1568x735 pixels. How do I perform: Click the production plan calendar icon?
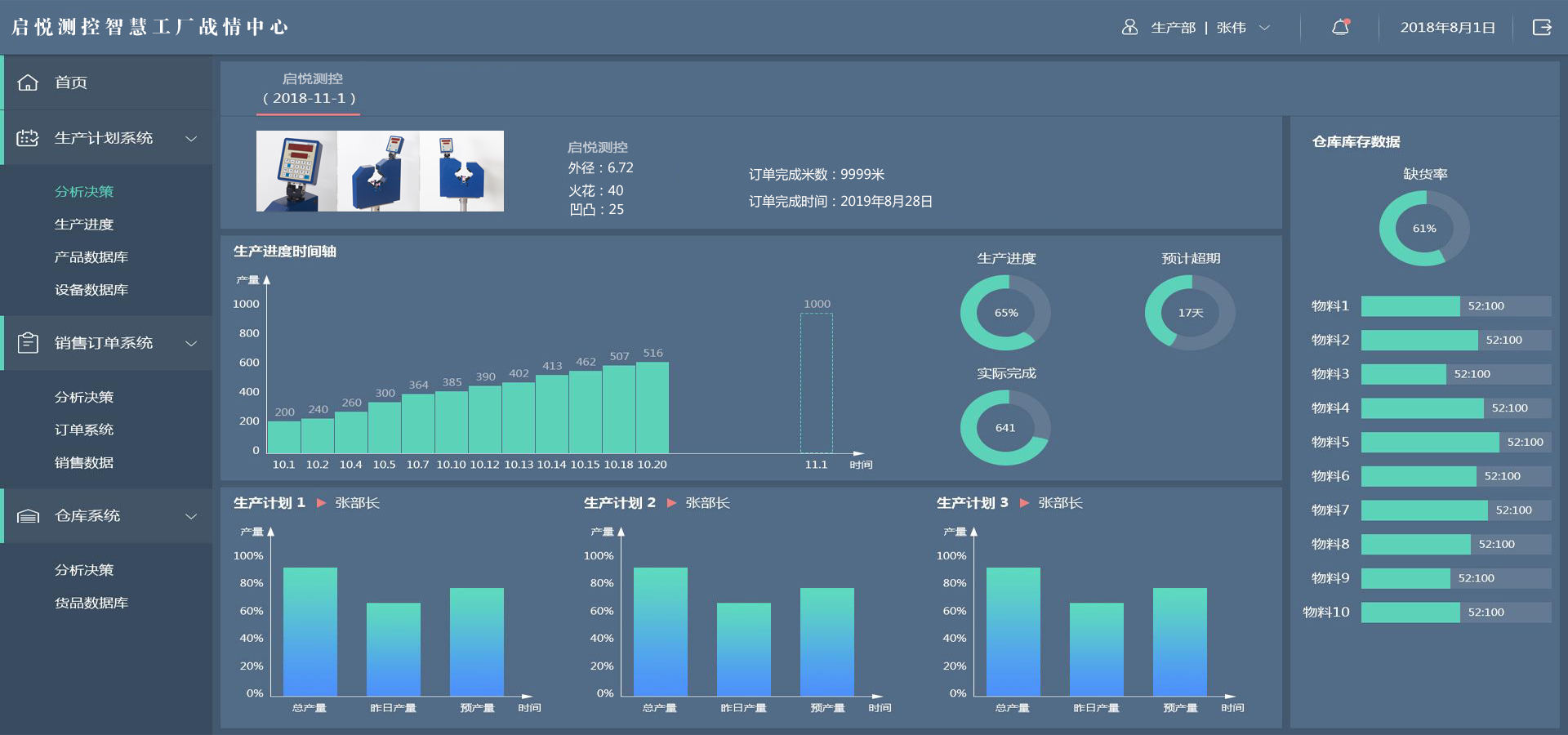[x=28, y=138]
